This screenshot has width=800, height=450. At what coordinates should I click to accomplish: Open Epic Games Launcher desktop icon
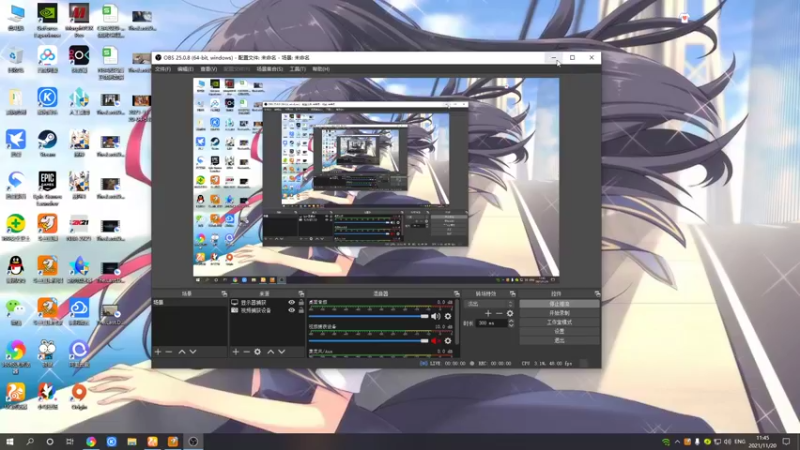point(47,188)
